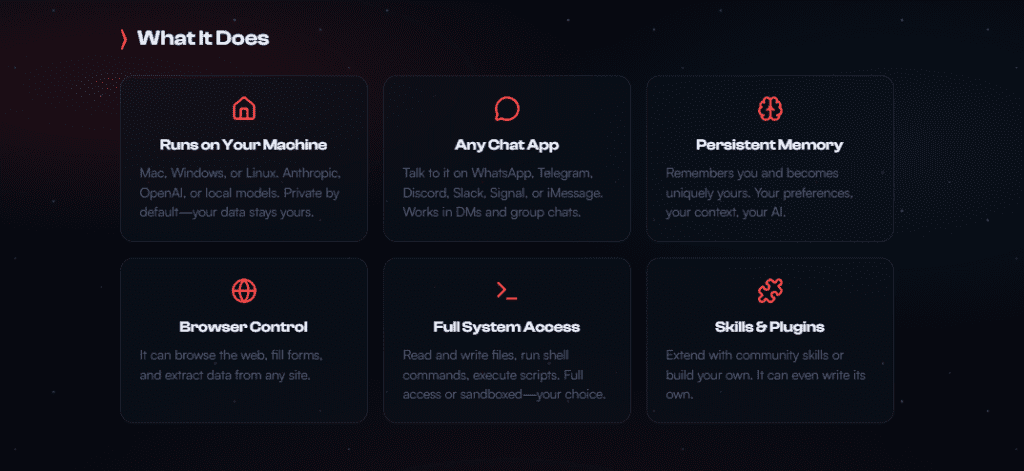The width and height of the screenshot is (1024, 471).
Task: Open the Any Chat App title
Action: [x=507, y=145]
